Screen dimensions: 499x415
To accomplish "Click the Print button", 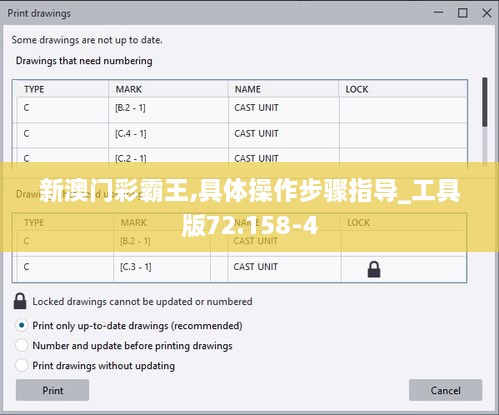I will tap(52, 390).
